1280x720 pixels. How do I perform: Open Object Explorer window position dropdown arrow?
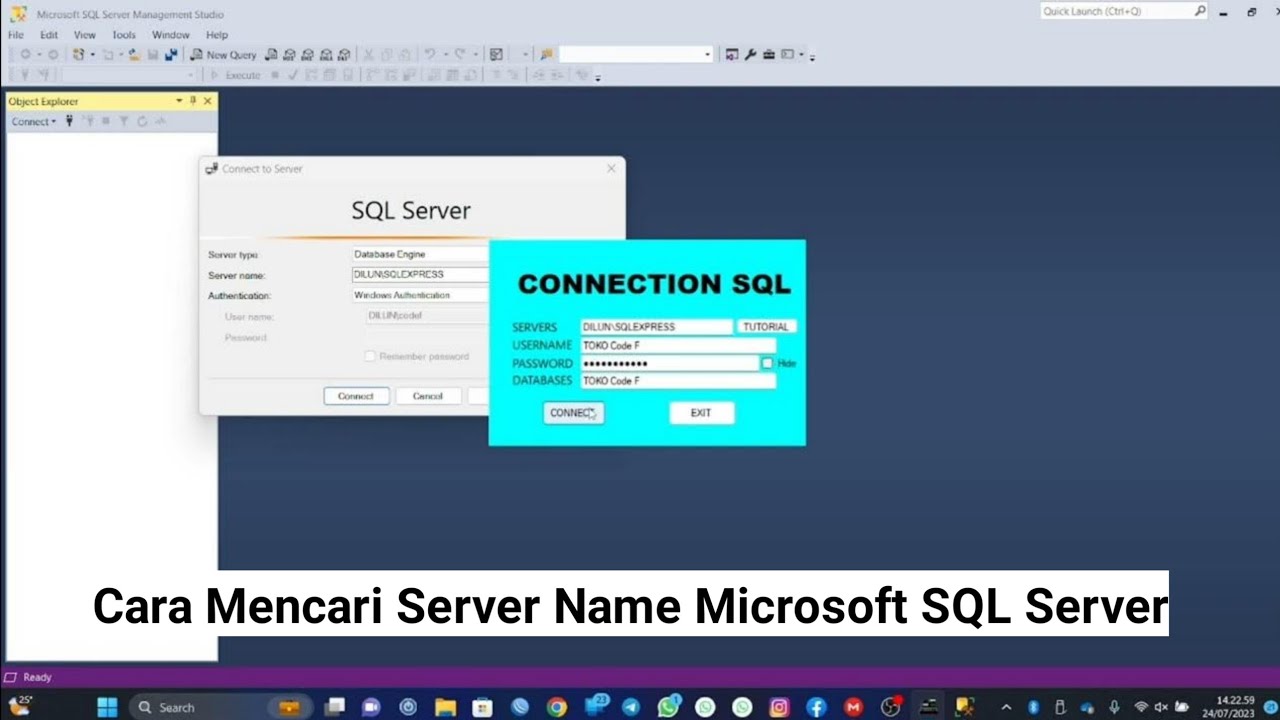point(179,101)
